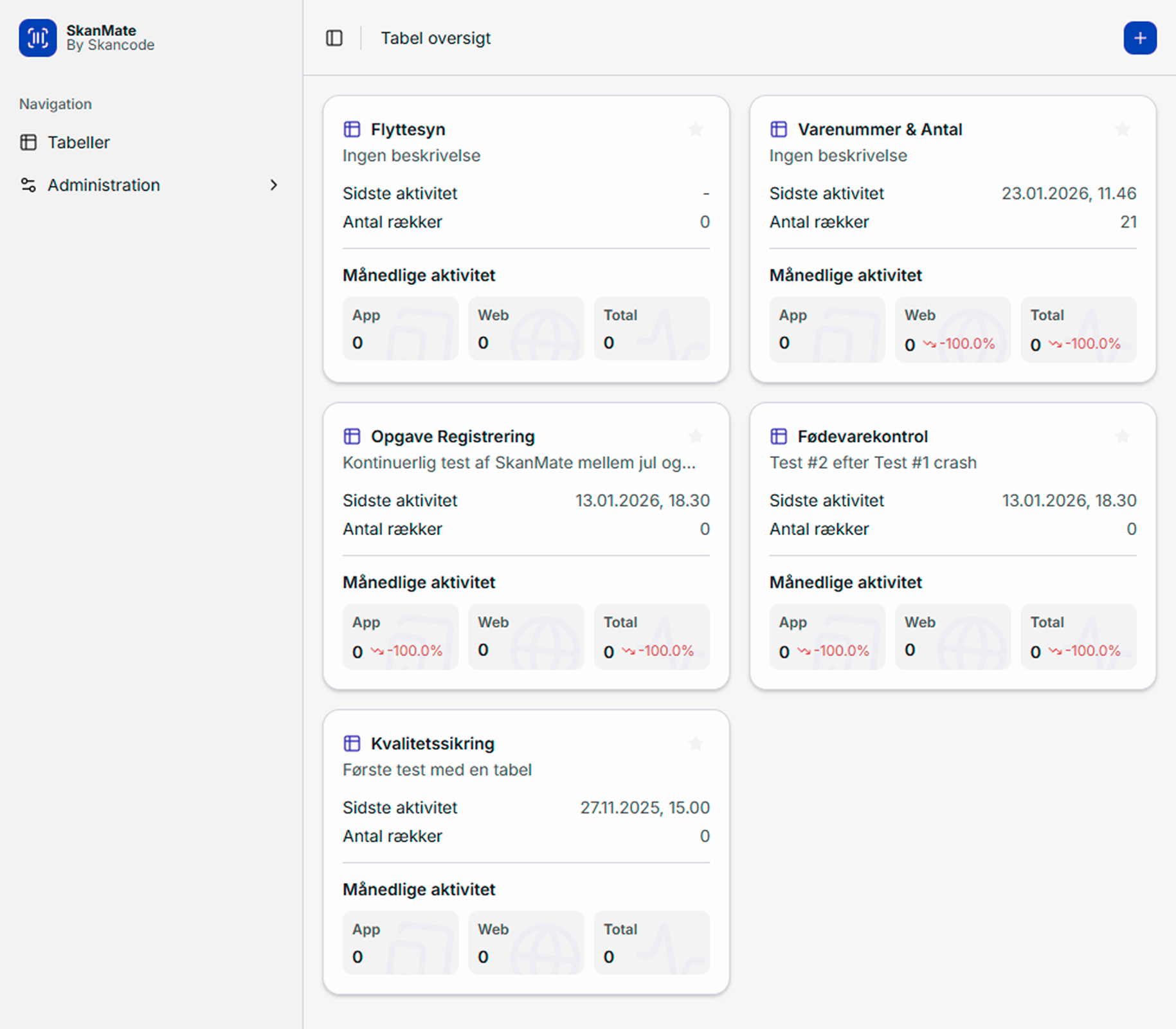Star the Varenummer & Antal table

[x=1123, y=129]
